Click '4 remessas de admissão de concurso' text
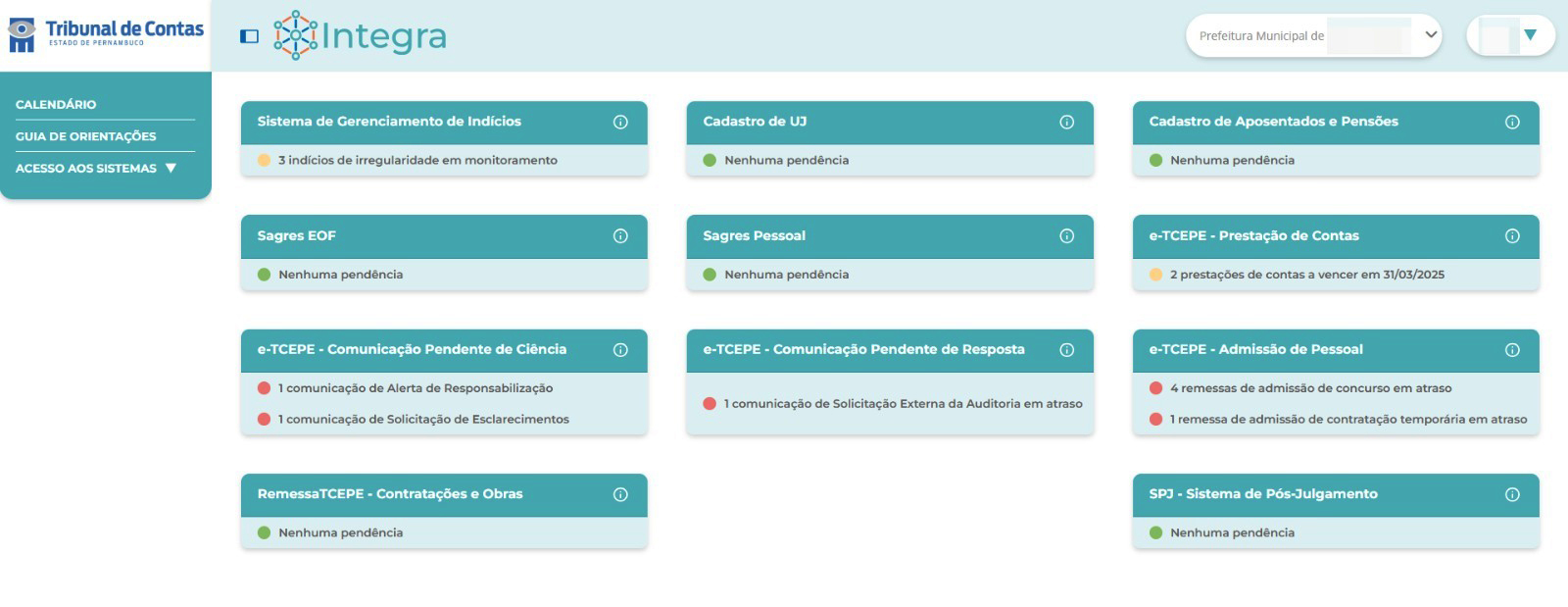Screen dimensions: 1568x607 (x=1311, y=388)
